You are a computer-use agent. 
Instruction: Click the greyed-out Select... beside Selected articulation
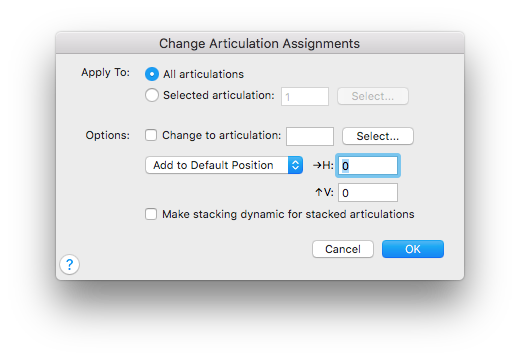pyautogui.click(x=373, y=96)
